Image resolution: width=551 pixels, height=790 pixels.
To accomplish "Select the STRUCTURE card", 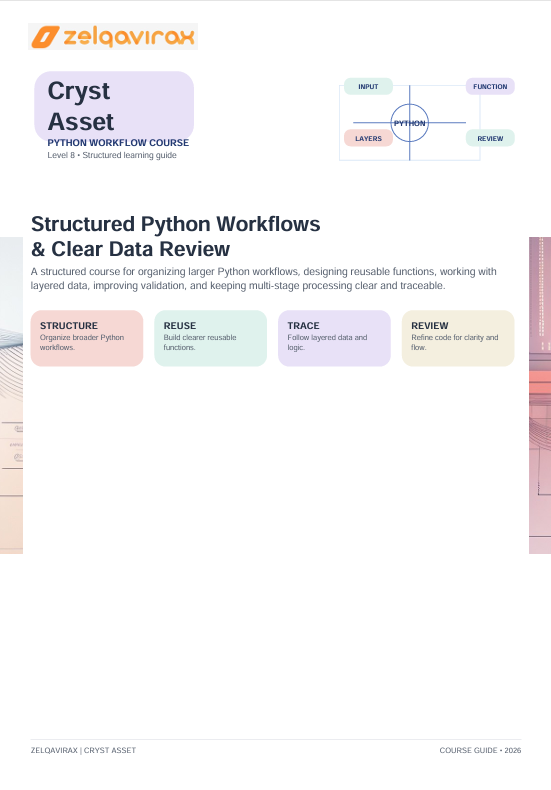I will [87, 339].
